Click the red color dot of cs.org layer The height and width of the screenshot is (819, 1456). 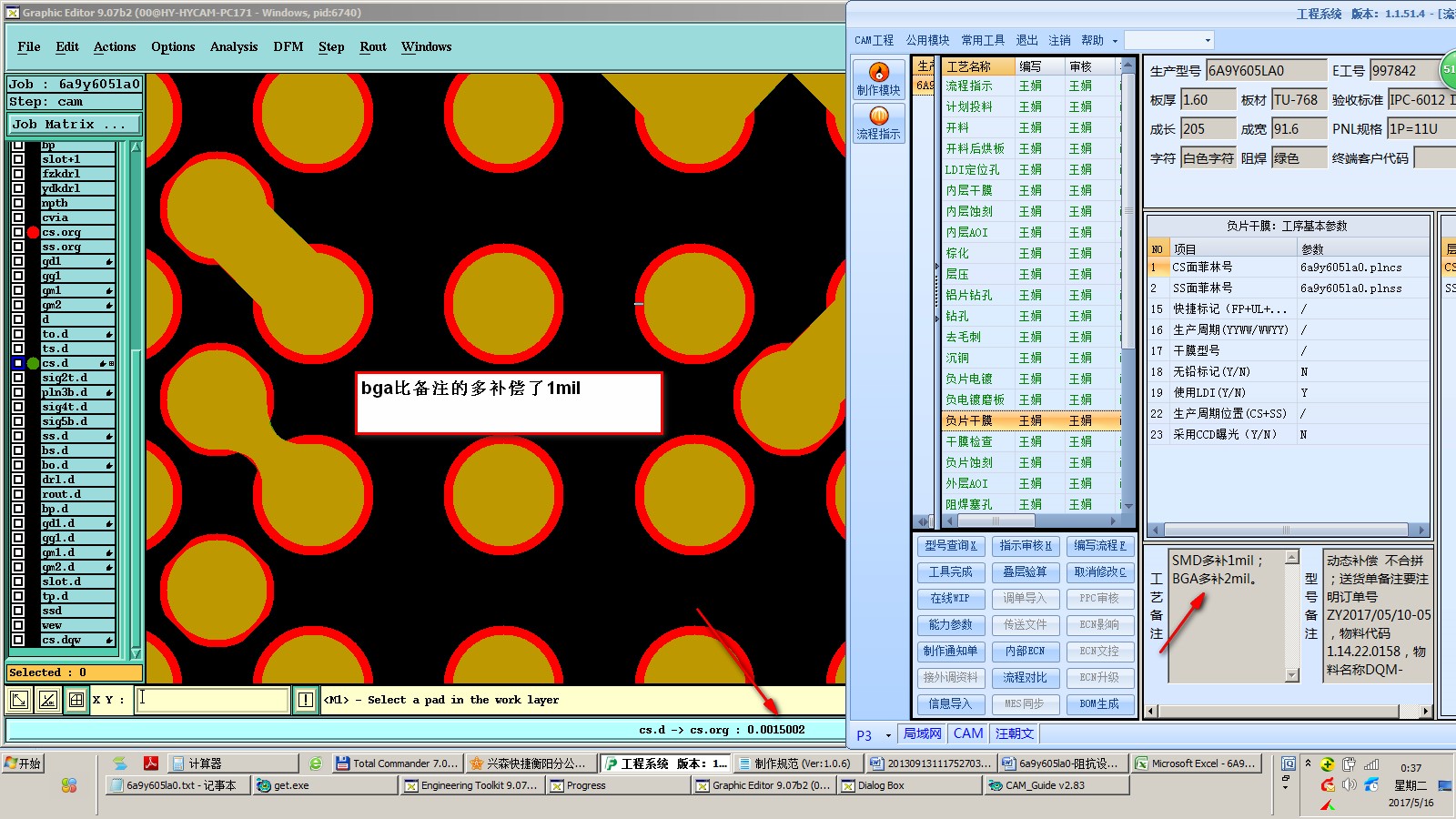[x=33, y=232]
